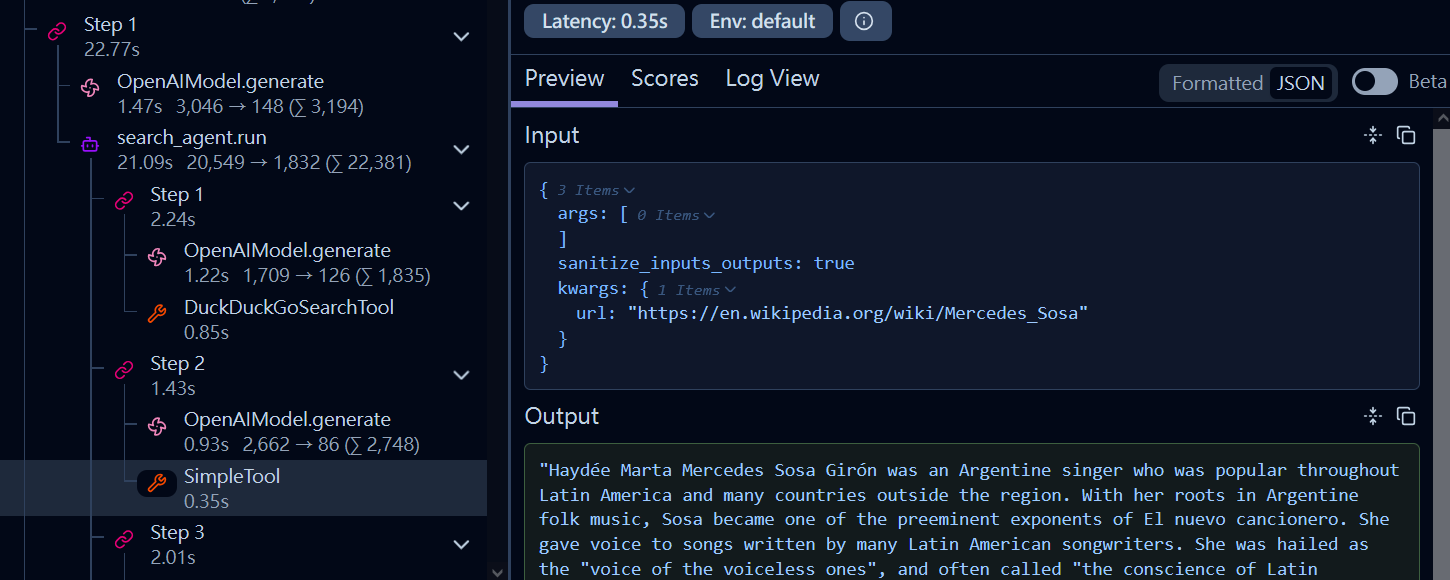1450x580 pixels.
Task: Open the Preview tab
Action: click(565, 79)
